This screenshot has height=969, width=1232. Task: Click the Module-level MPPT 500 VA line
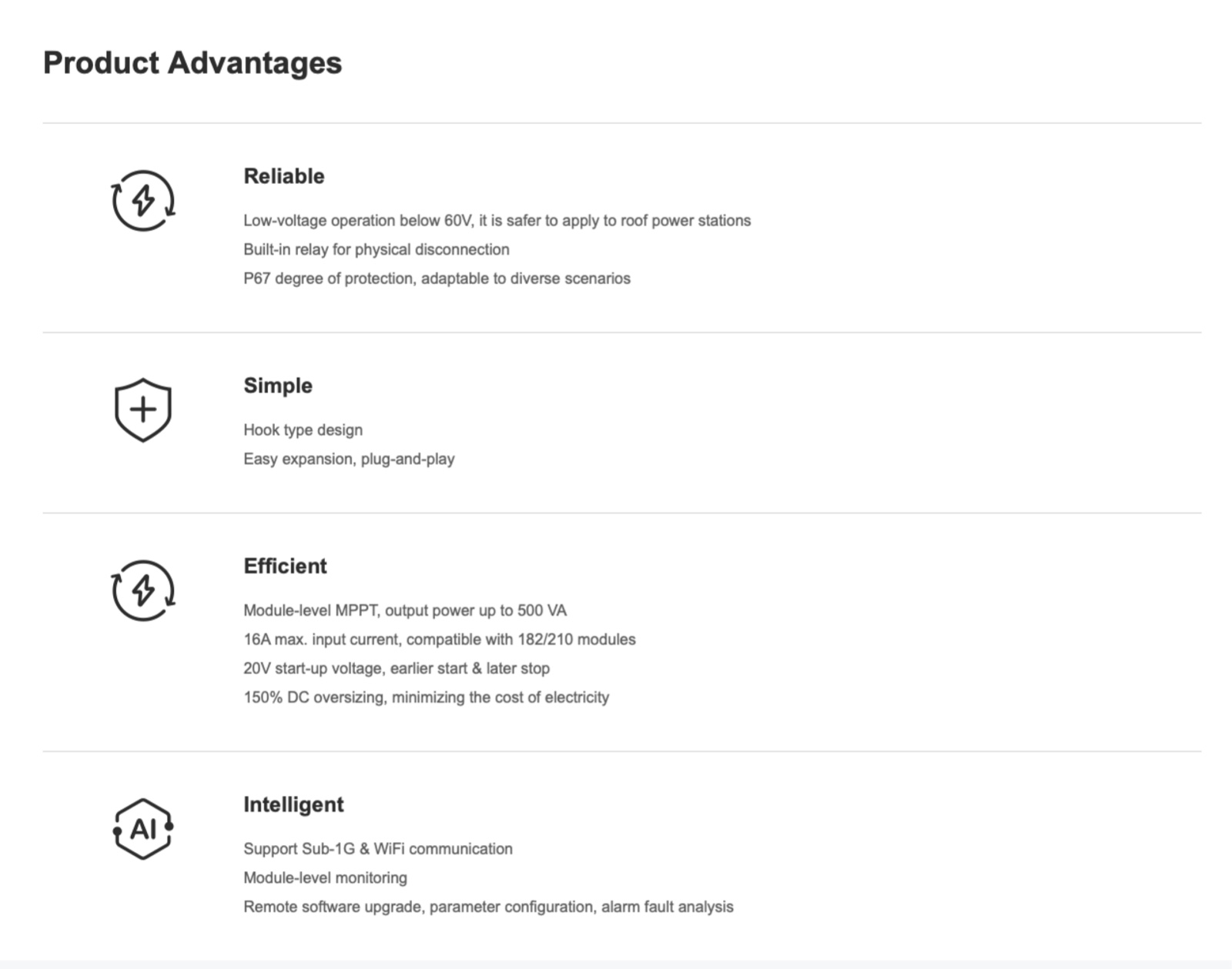[x=405, y=610]
